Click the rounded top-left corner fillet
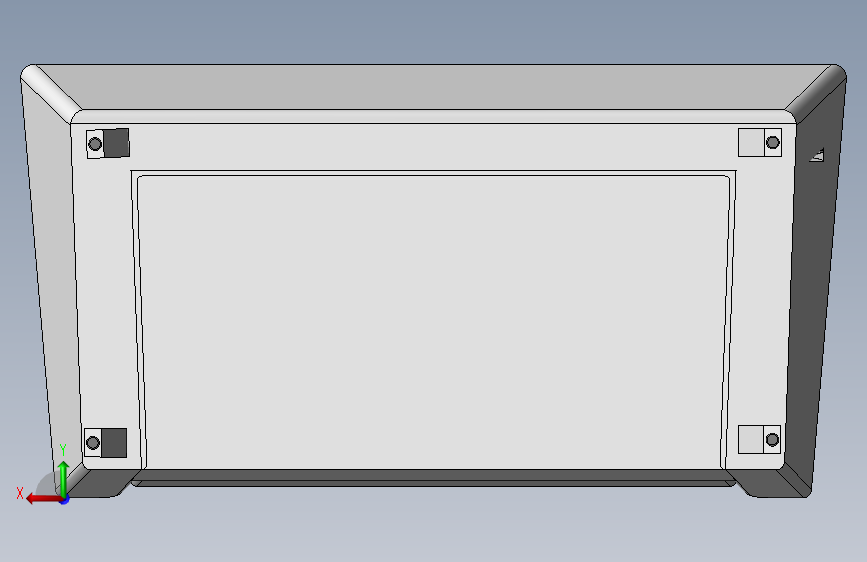Image resolution: width=867 pixels, height=562 pixels. [x=51, y=93]
